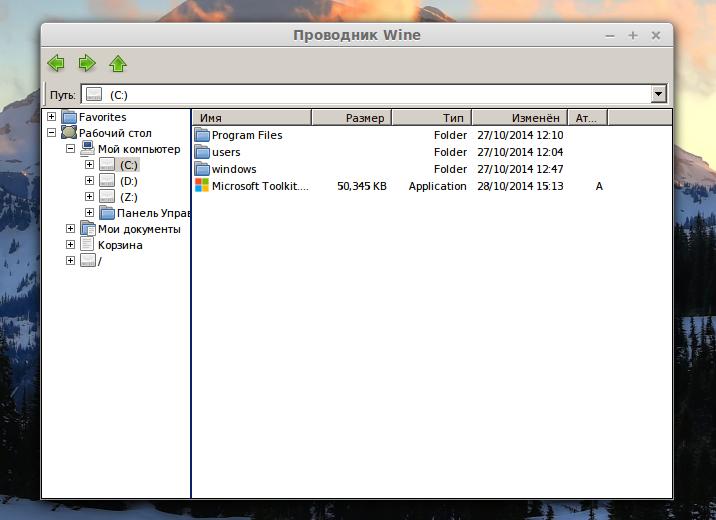This screenshot has height=520, width=716.
Task: Collapse the Мой компьютер tree node
Action: pos(70,148)
